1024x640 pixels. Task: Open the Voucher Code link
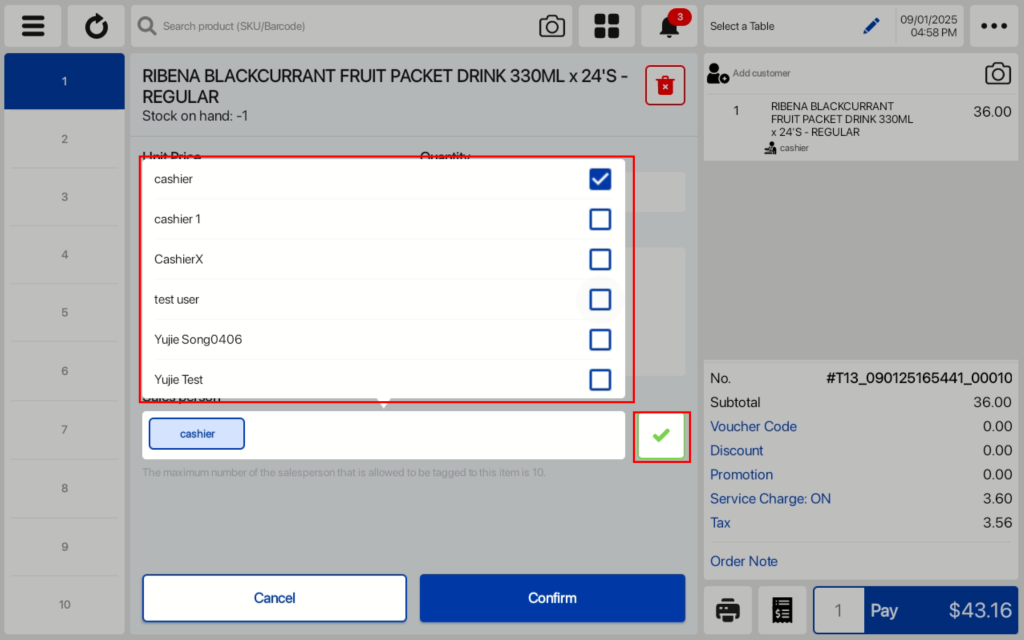(753, 426)
